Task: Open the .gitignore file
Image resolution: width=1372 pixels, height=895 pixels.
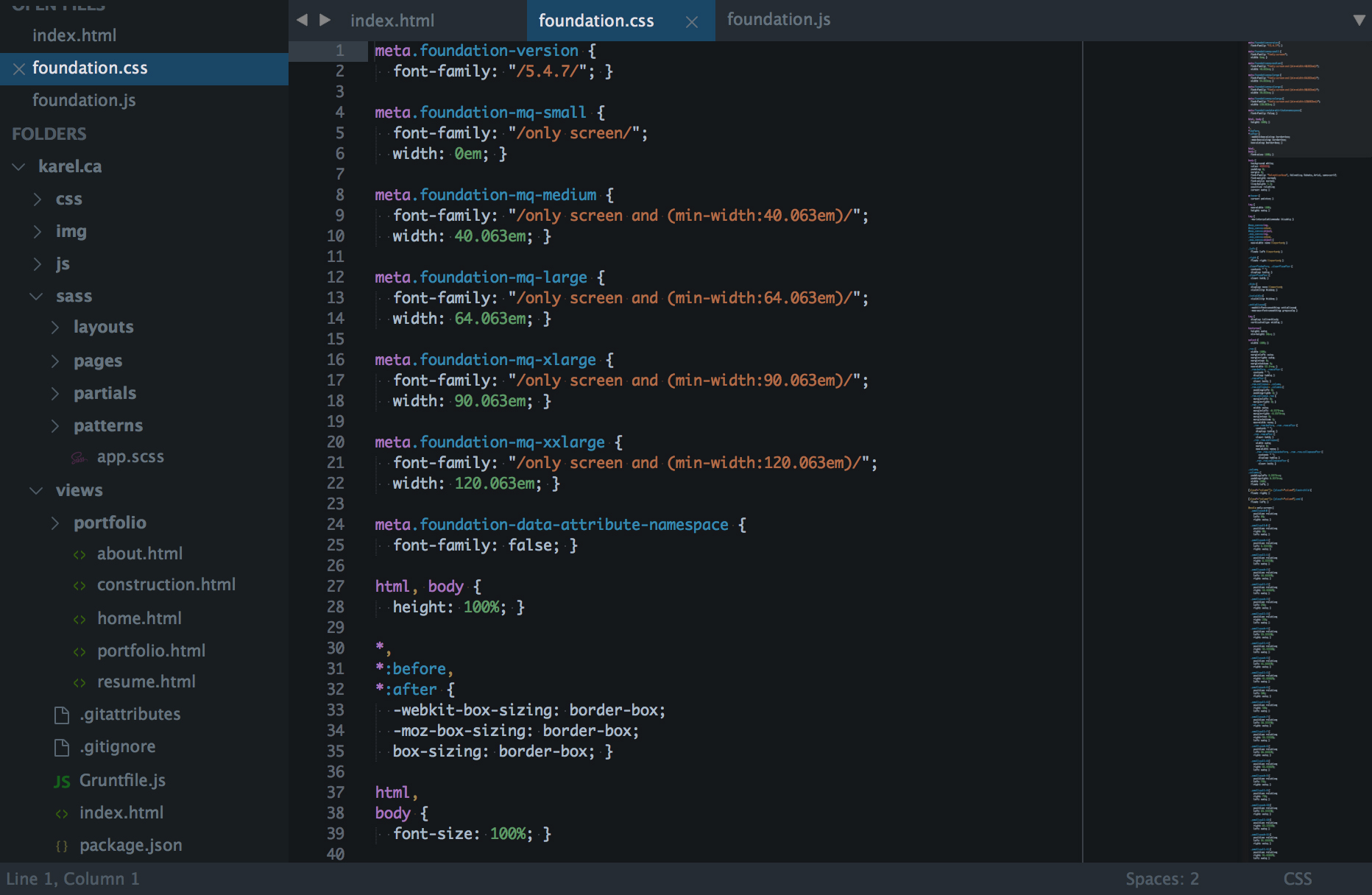Action: [x=117, y=746]
